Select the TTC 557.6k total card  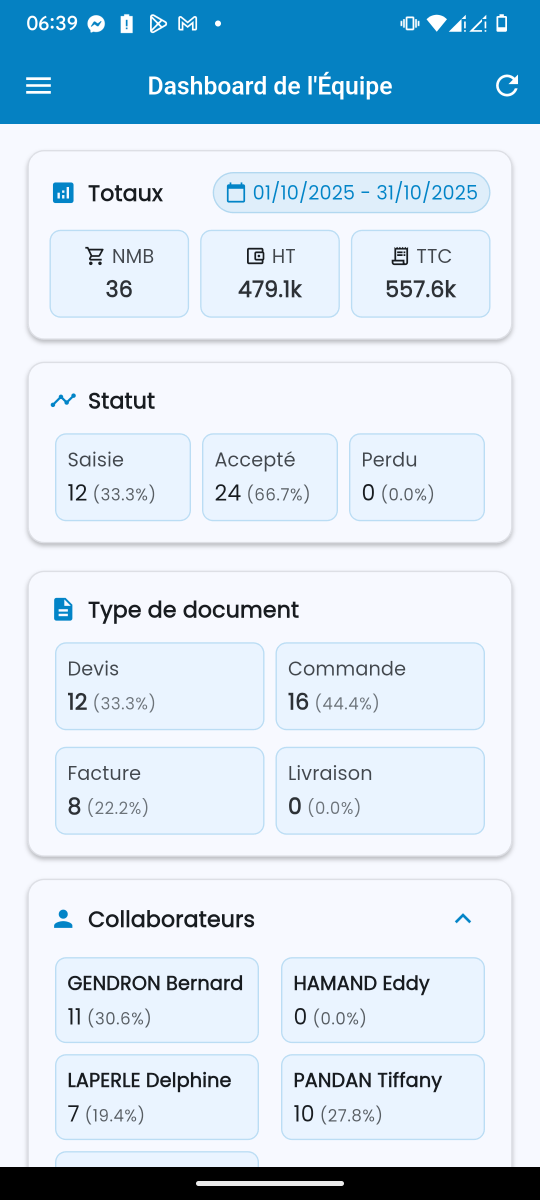coord(421,274)
